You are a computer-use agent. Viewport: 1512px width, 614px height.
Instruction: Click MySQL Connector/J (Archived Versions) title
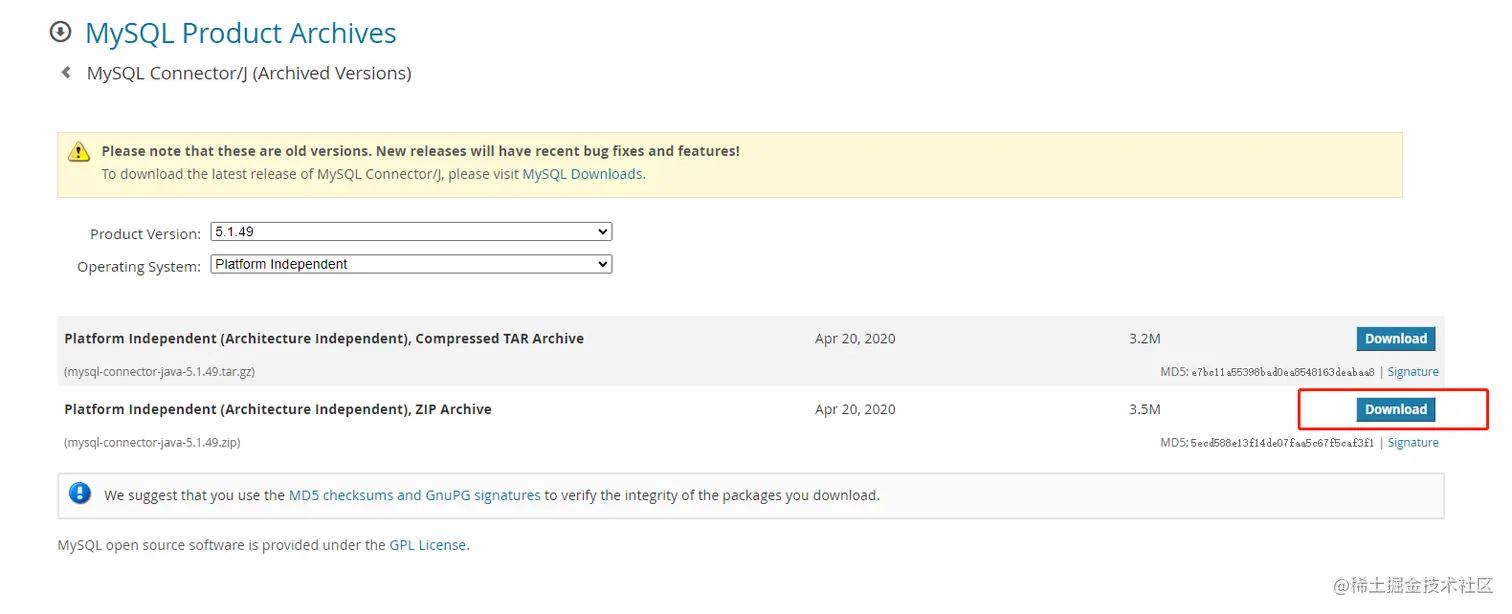click(249, 73)
